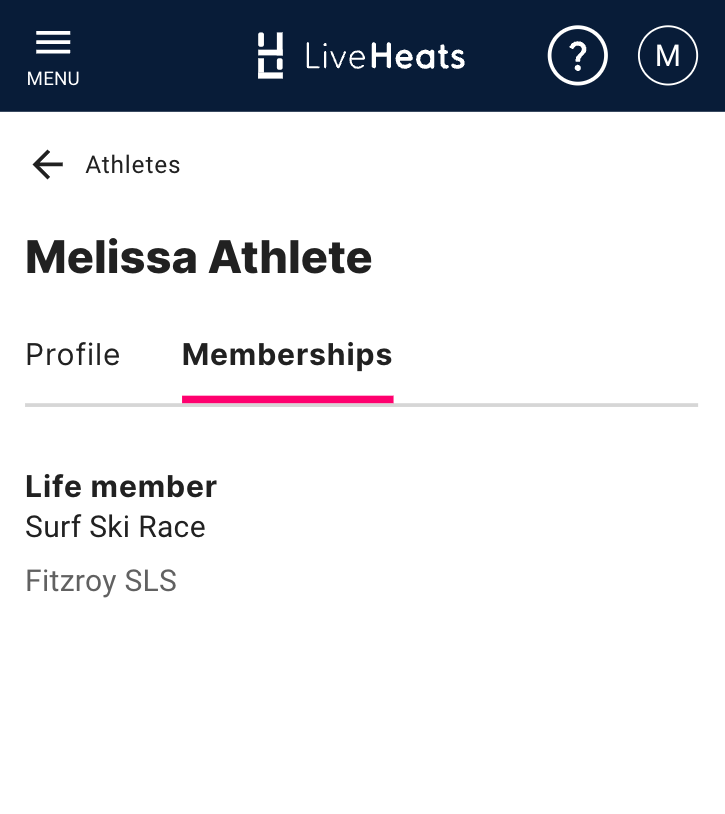Click the MENU text label
The width and height of the screenshot is (725, 814).
pos(53,79)
